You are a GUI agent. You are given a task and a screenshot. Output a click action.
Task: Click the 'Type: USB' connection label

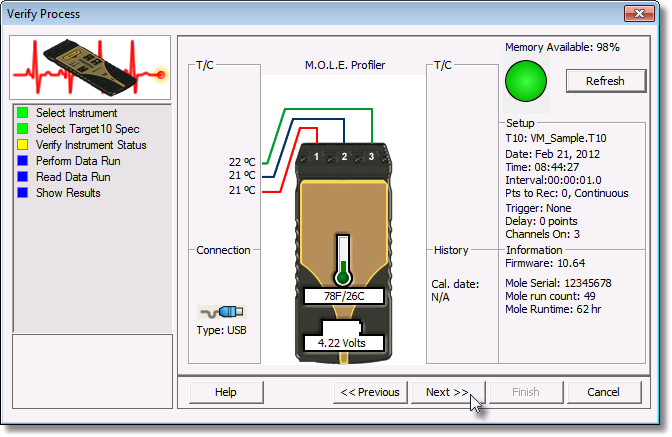pyautogui.click(x=222, y=330)
